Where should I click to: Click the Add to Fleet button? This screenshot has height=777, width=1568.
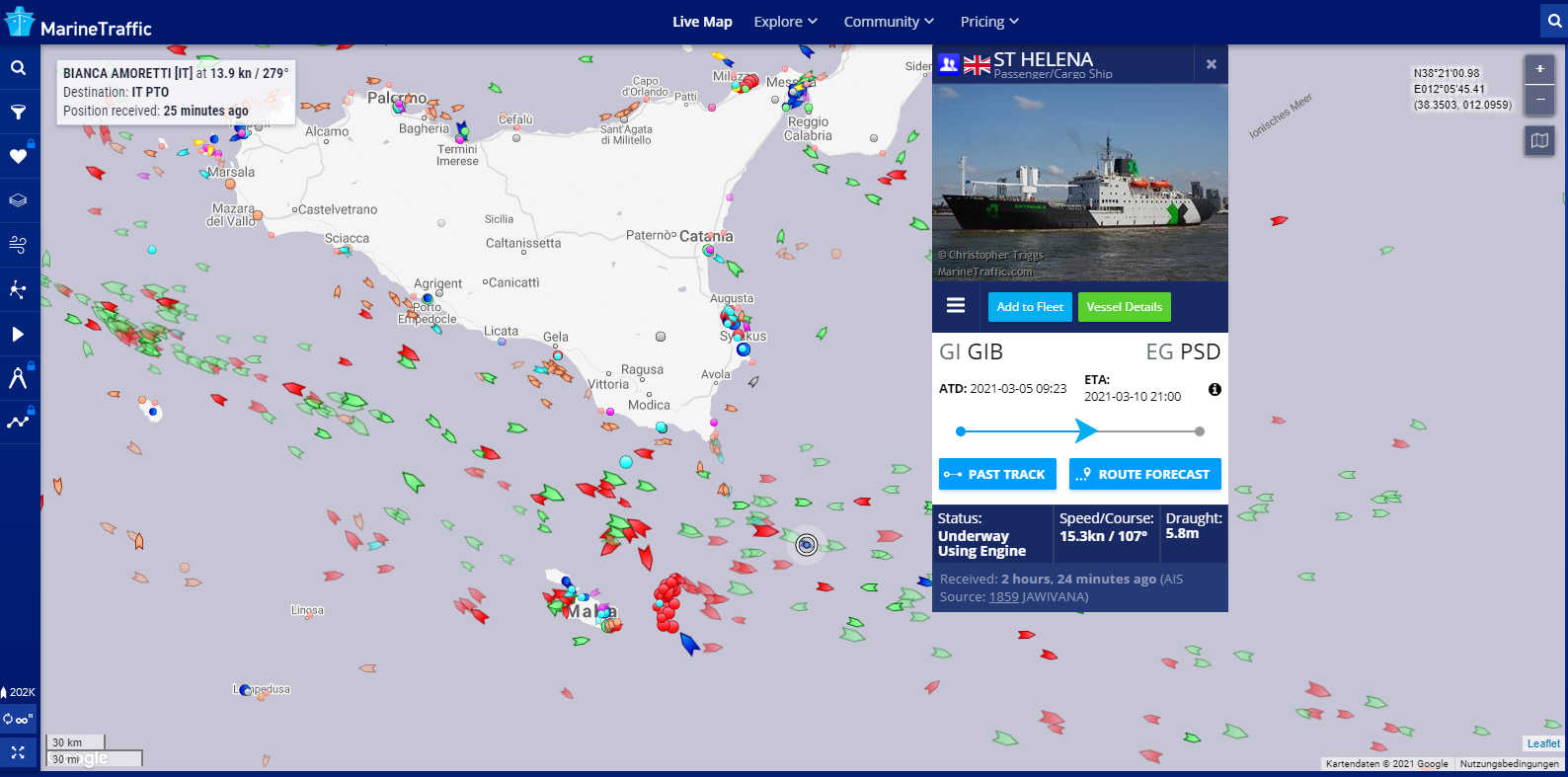point(1030,307)
